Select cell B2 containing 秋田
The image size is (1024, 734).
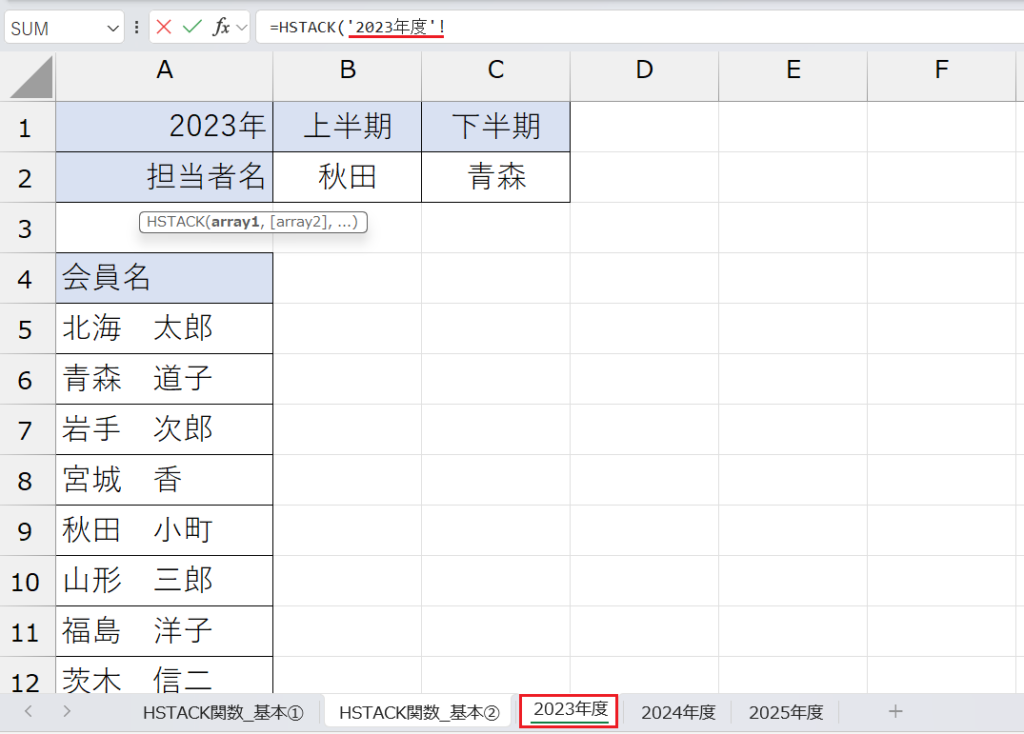click(347, 177)
